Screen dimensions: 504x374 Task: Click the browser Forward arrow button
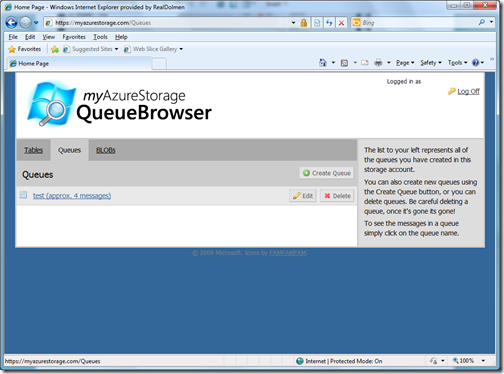25,23
